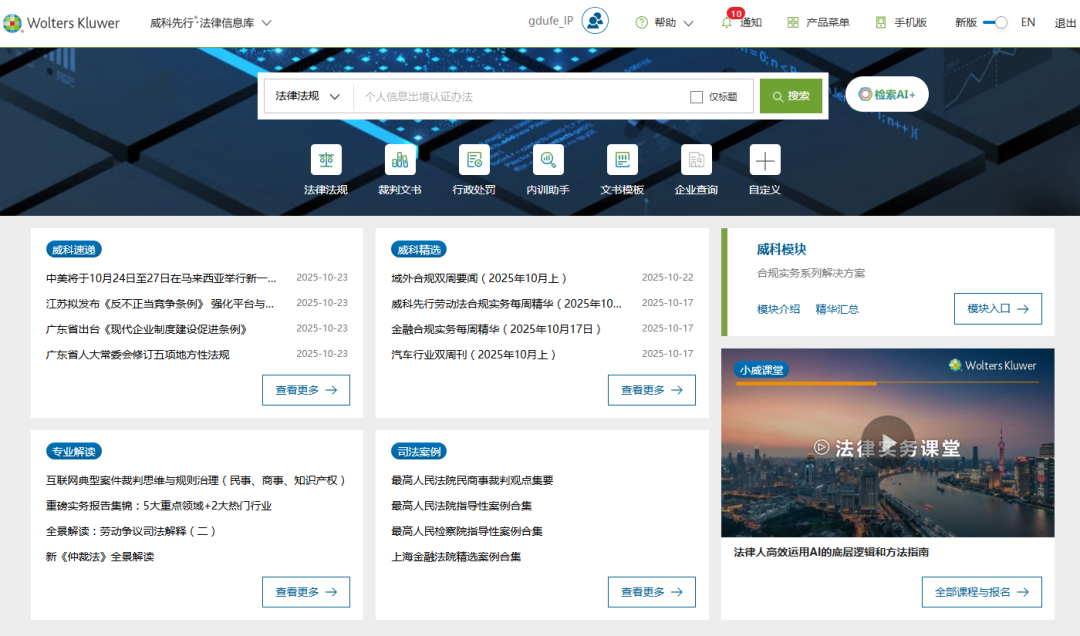Screen dimensions: 1080x636
Task: Open '最高人民检察院指导性案例合集'
Action: 467,531
